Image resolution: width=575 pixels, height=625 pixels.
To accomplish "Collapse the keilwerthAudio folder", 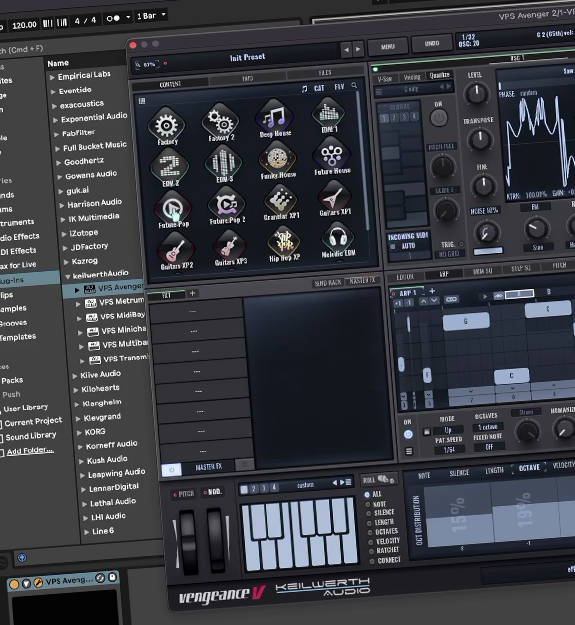I will point(67,276).
